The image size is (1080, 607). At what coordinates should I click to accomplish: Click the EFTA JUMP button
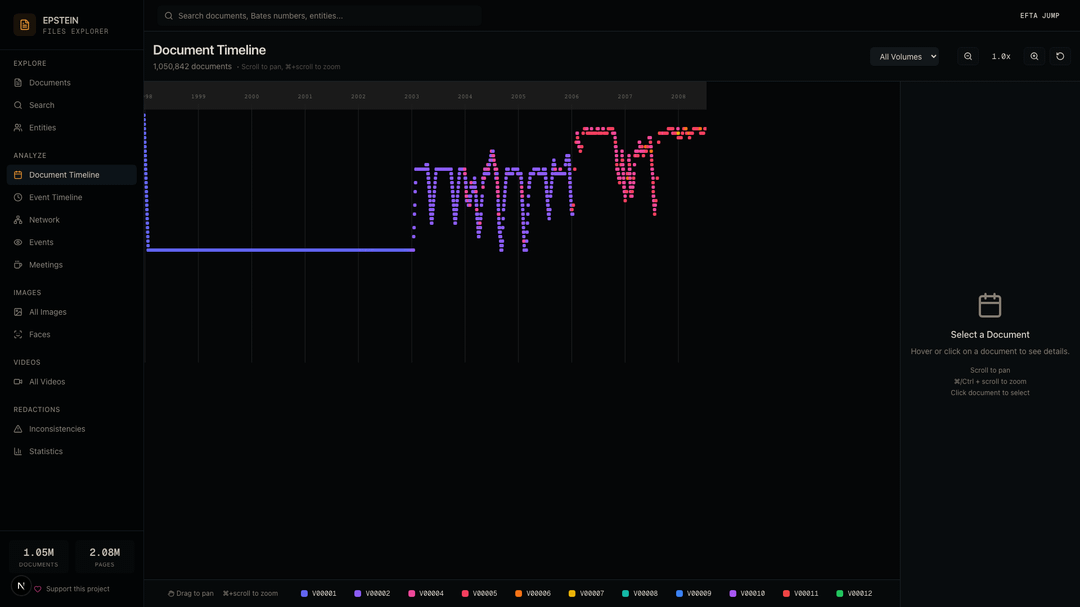pos(1039,16)
